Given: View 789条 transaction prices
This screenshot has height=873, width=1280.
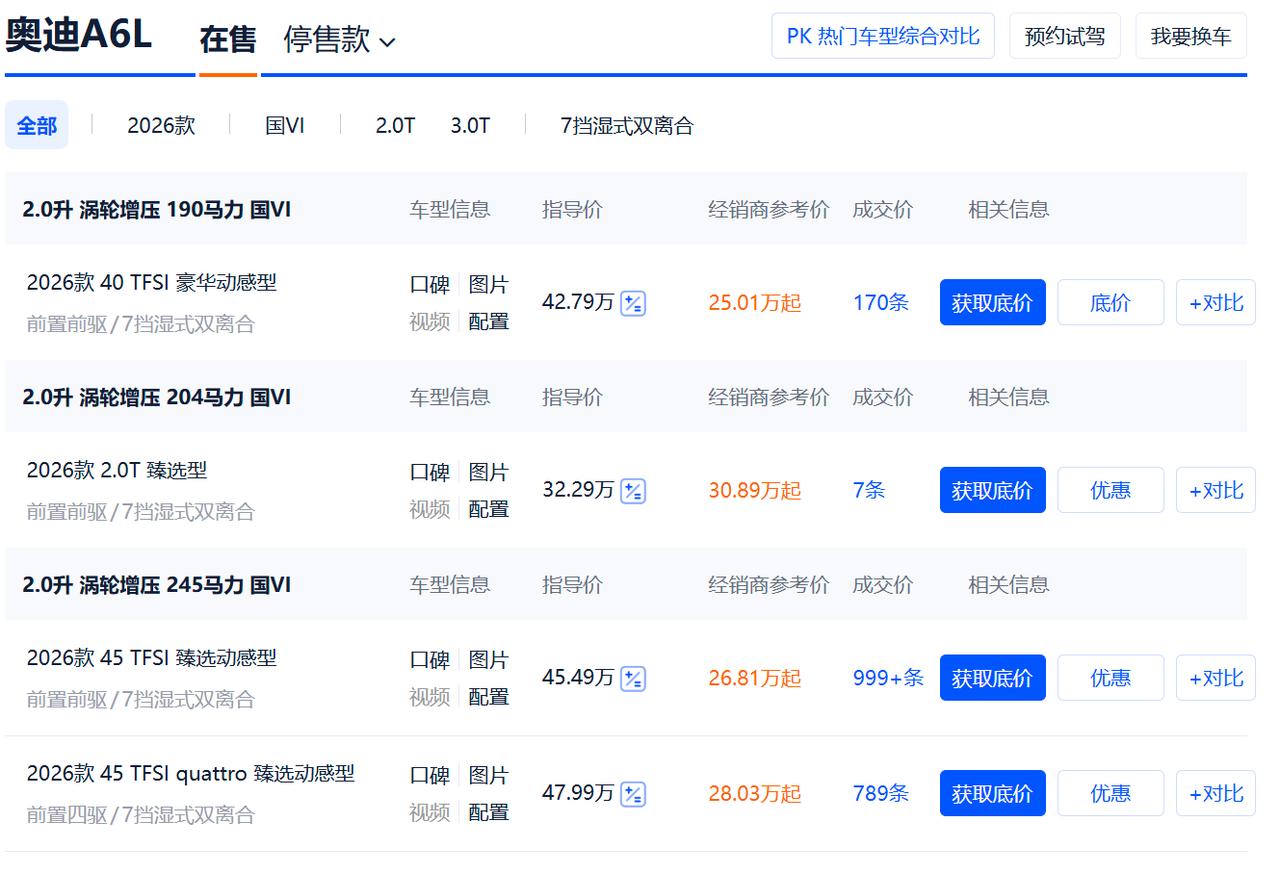Looking at the screenshot, I should (881, 793).
